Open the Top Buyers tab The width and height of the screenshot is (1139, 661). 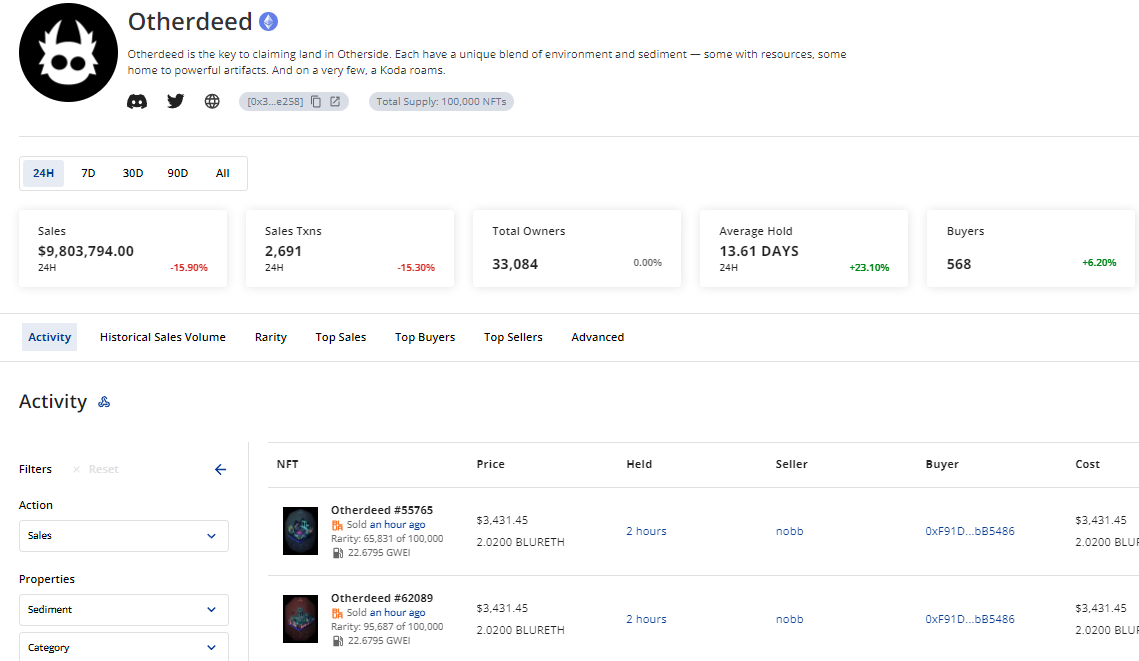pyautogui.click(x=425, y=337)
